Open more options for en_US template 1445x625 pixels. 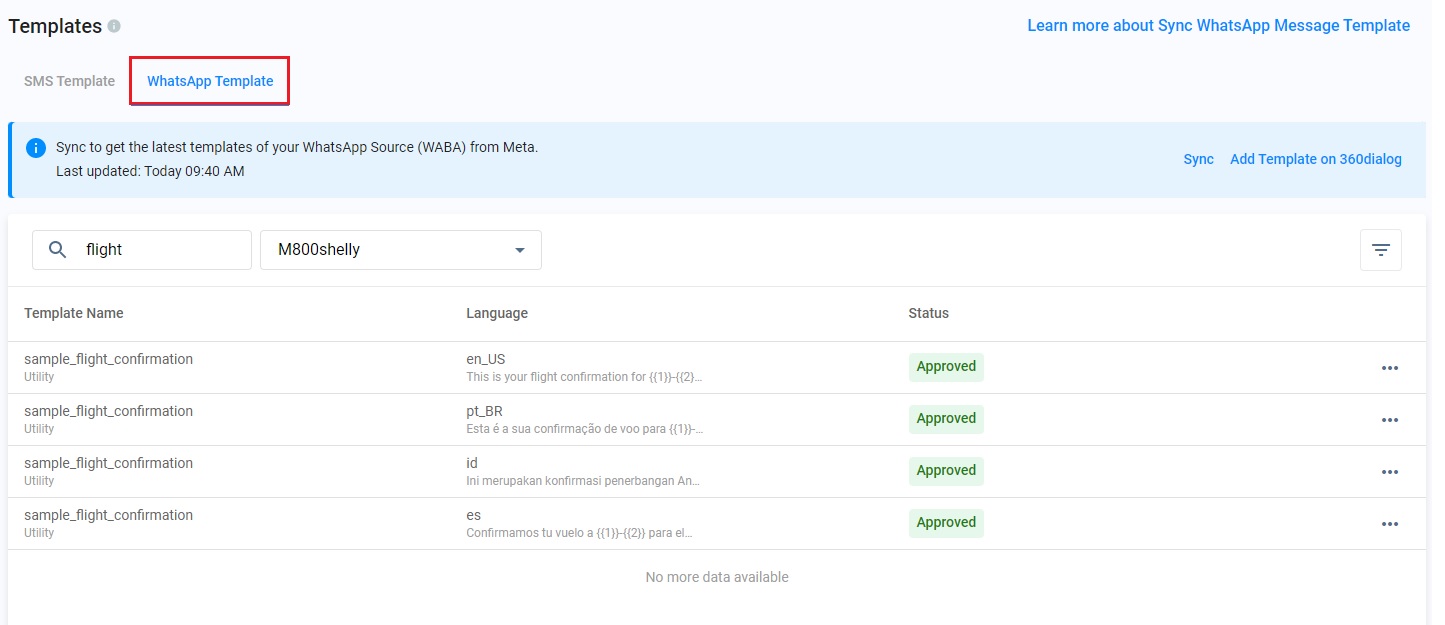(1389, 368)
